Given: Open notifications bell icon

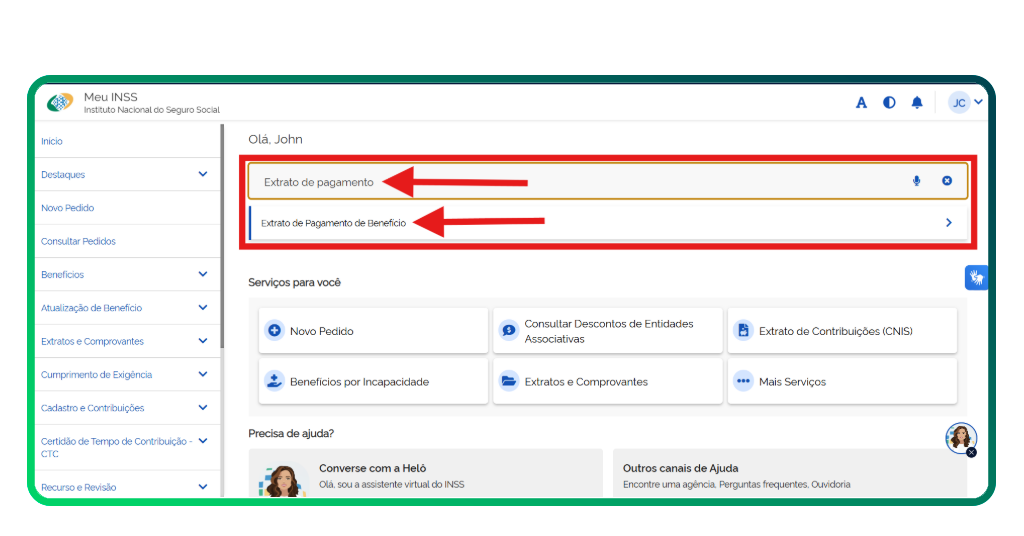Looking at the screenshot, I should (917, 102).
